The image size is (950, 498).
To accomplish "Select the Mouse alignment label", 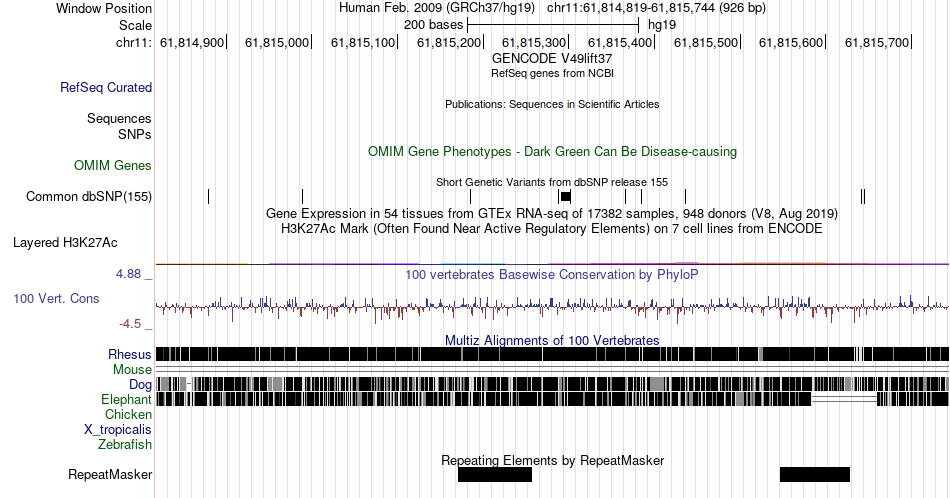I will point(132,370).
